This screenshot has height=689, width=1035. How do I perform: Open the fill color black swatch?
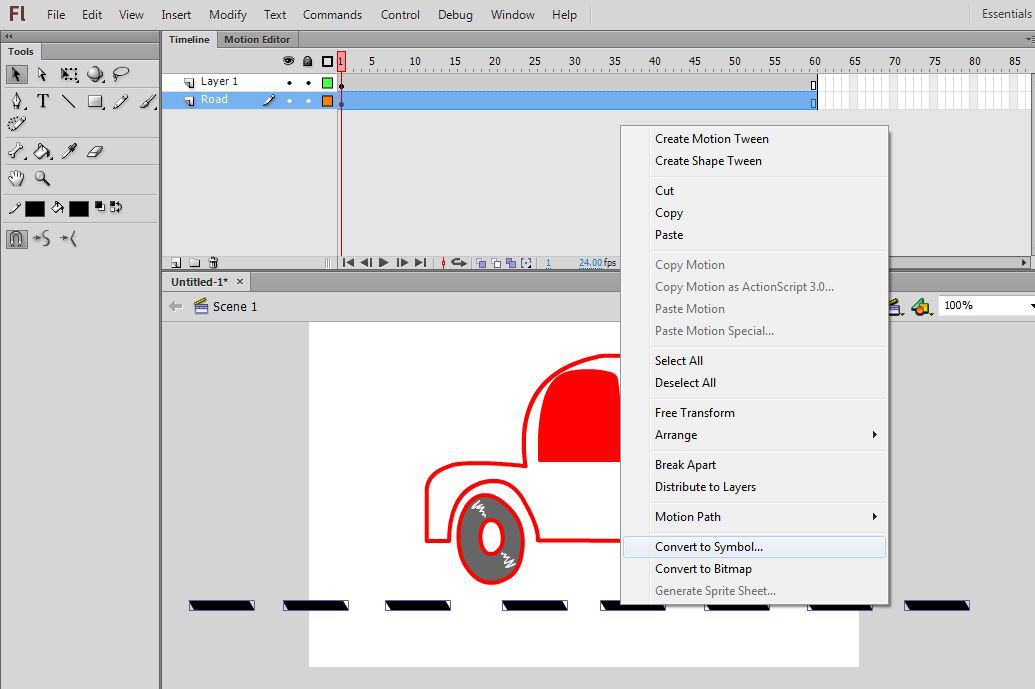click(x=79, y=208)
